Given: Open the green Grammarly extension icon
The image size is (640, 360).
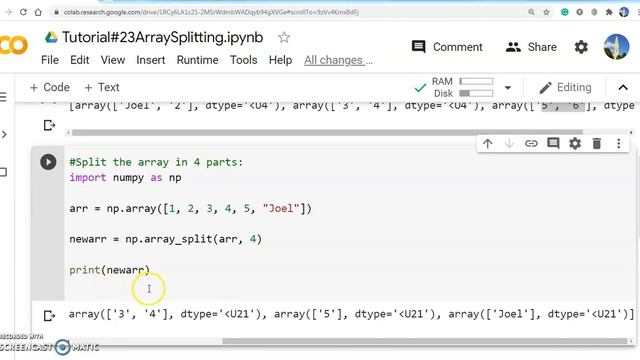Looking at the screenshot, I should pyautogui.click(x=564, y=12).
